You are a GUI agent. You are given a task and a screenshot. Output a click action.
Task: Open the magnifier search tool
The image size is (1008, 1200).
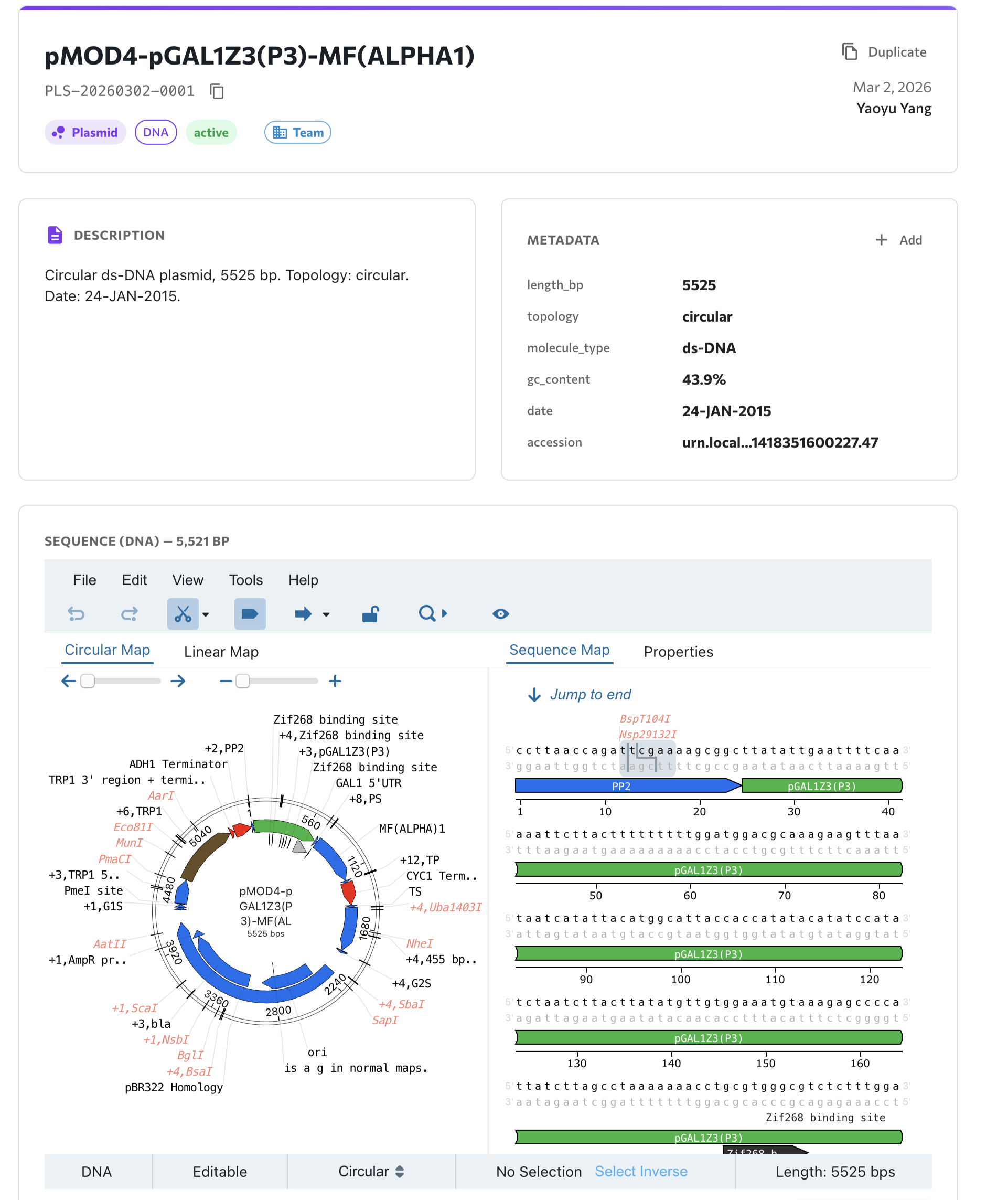click(x=427, y=614)
